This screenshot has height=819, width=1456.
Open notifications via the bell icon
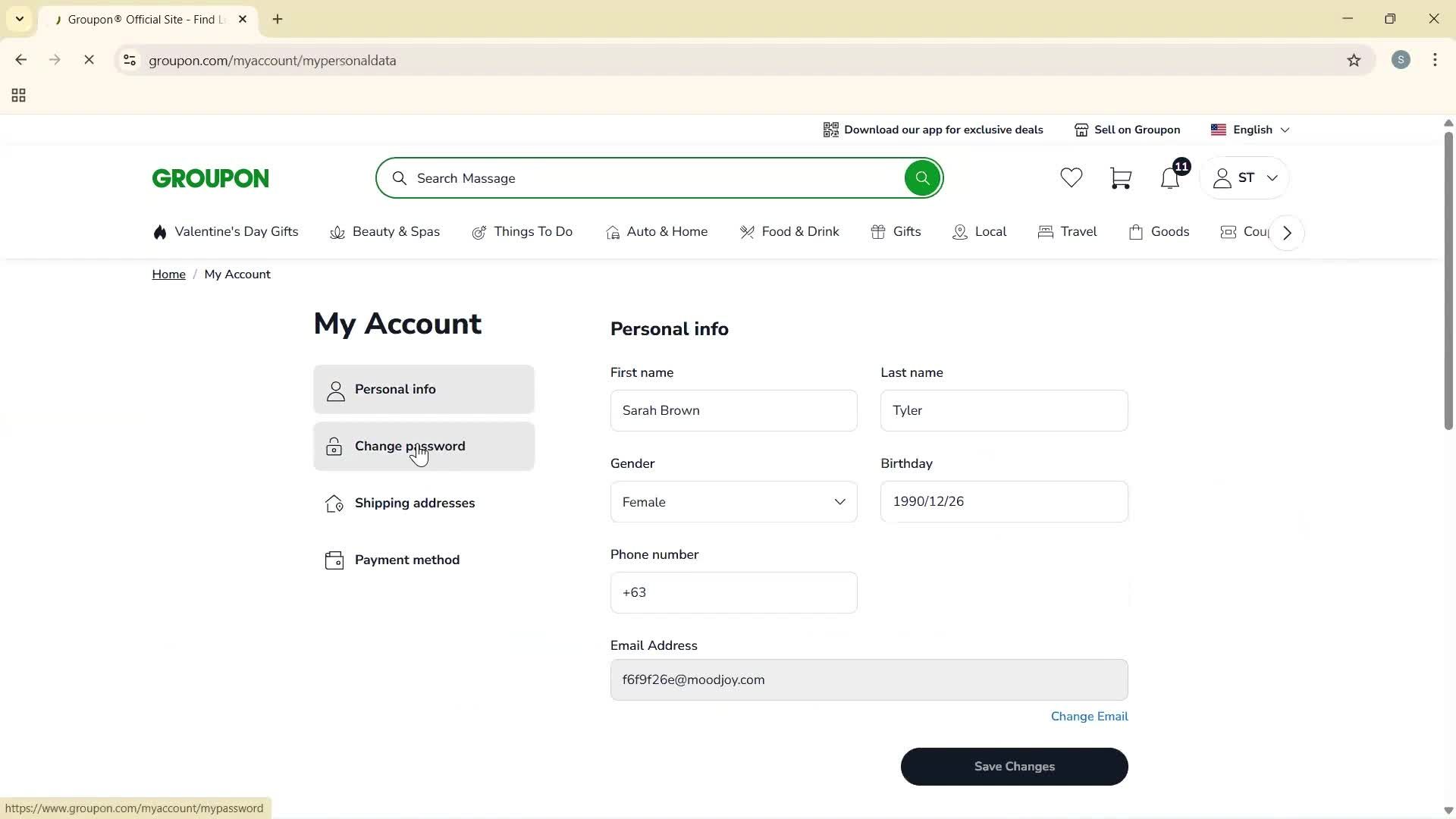[1169, 177]
